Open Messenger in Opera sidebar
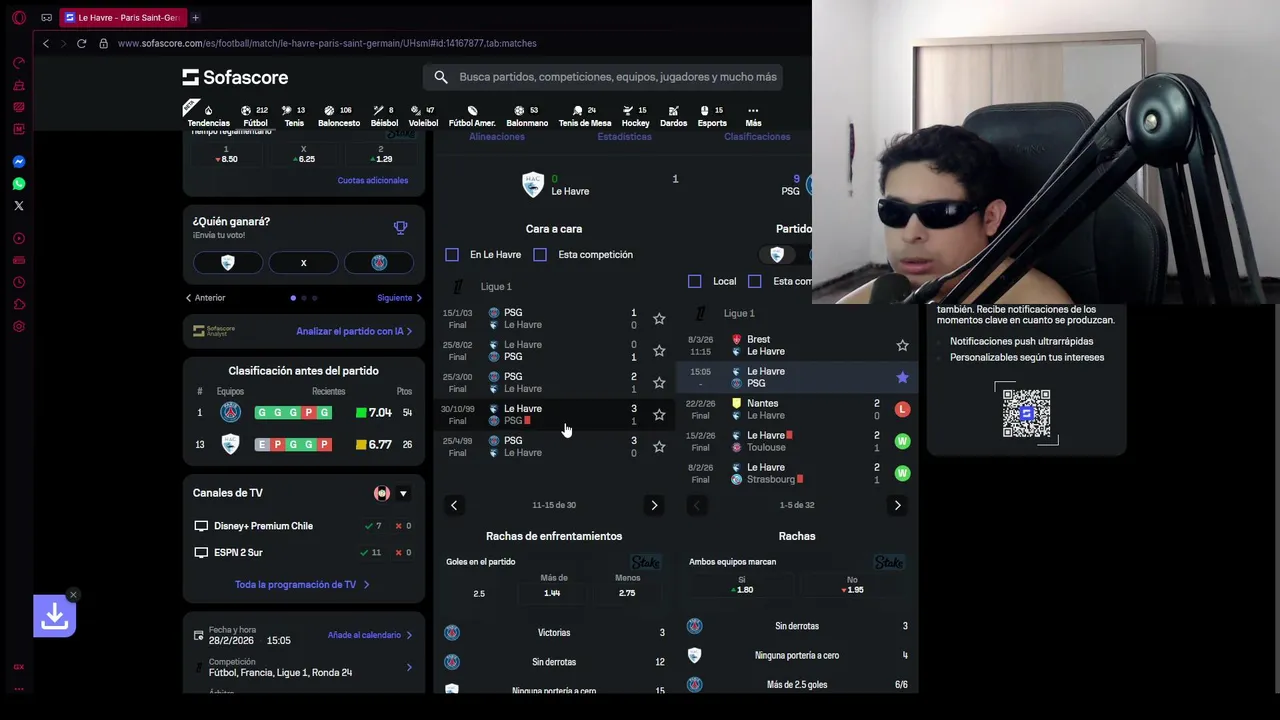The height and width of the screenshot is (720, 1280). point(18,162)
